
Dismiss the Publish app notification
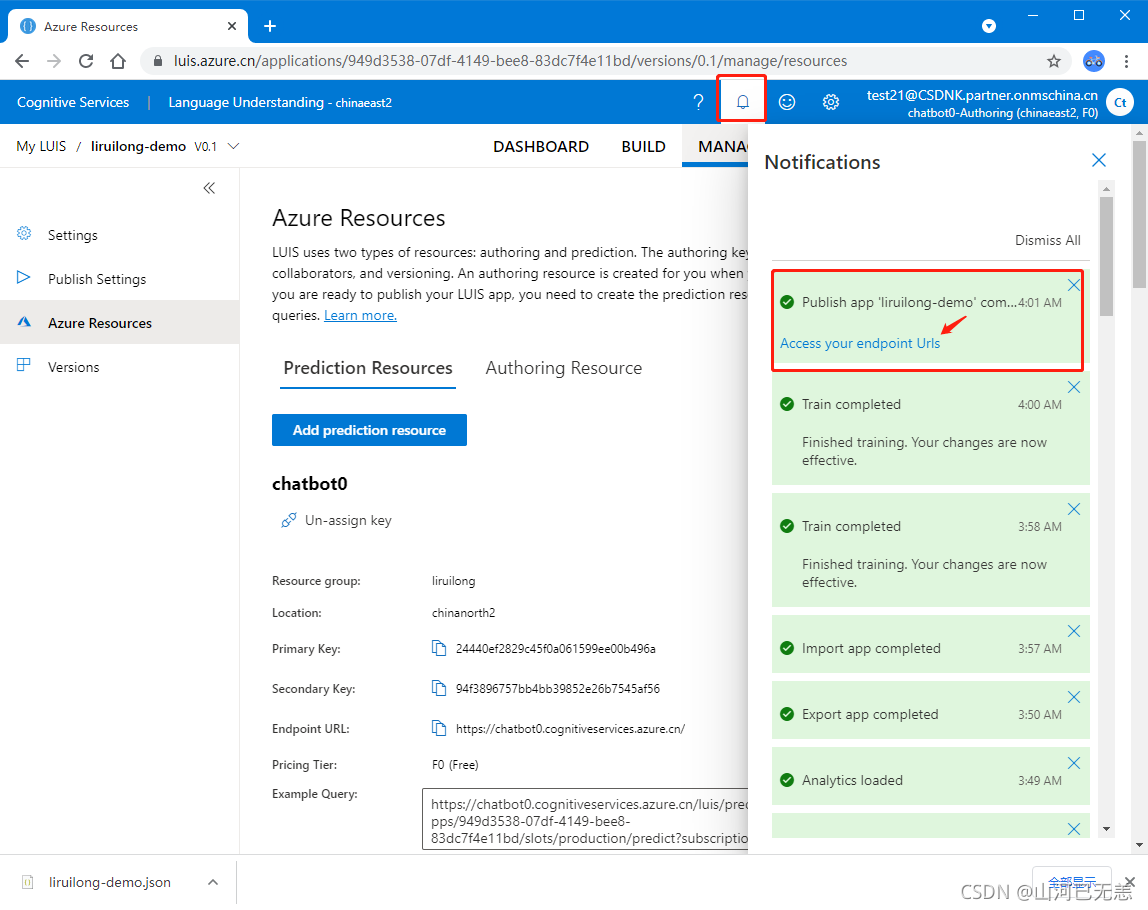pos(1073,285)
